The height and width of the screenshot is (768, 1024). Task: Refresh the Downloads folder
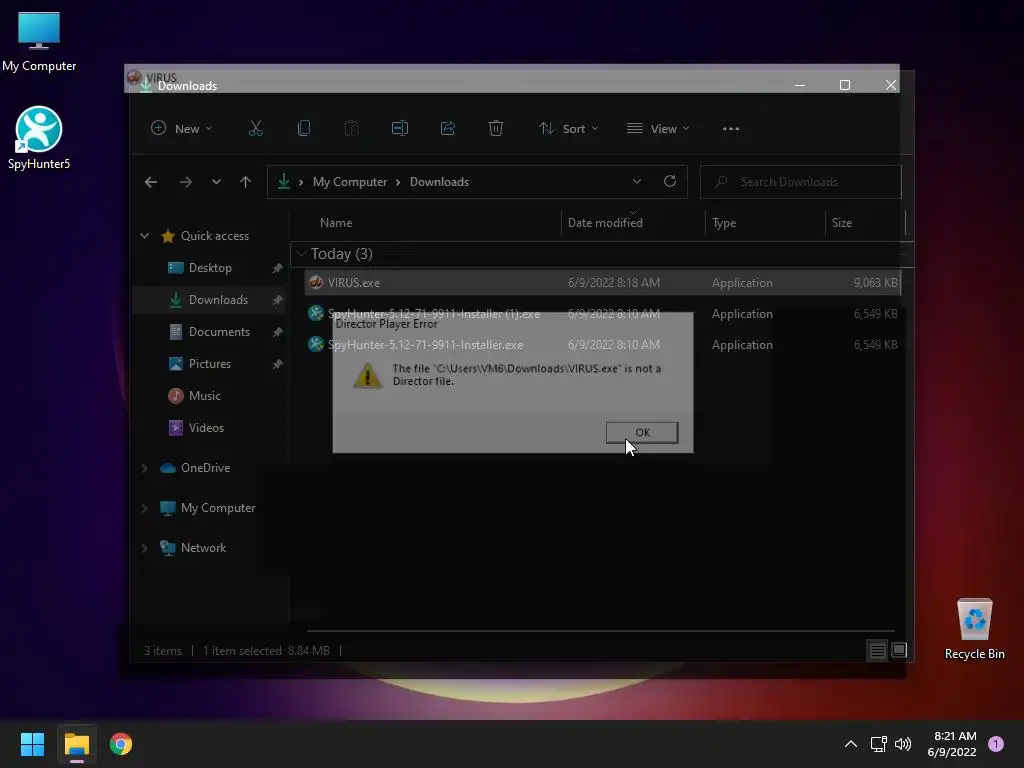[669, 182]
